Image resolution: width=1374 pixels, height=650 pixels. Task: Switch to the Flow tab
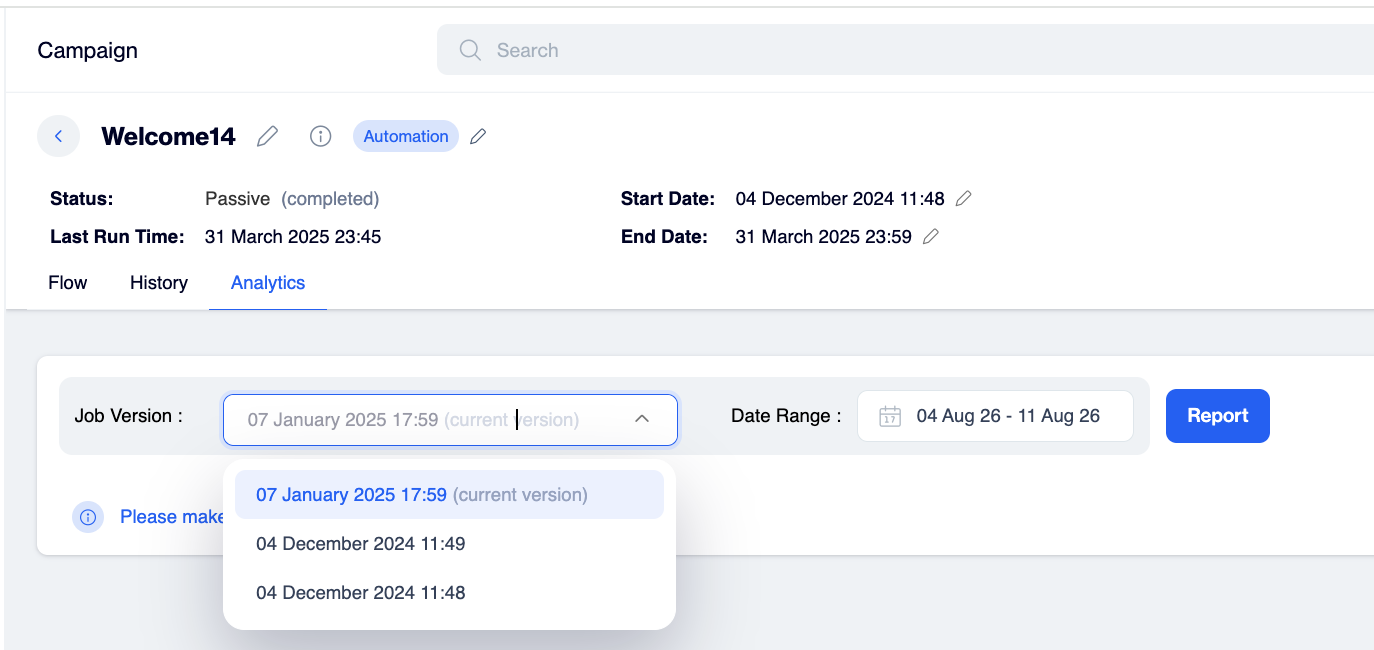pos(68,283)
